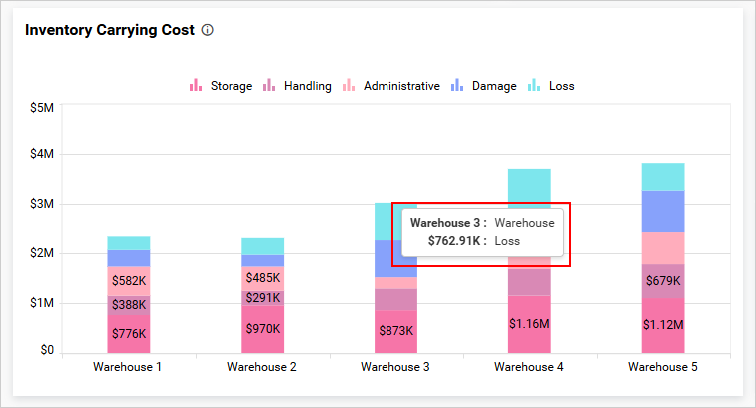Click the $291K Handling segment in Warehouse 2
The height and width of the screenshot is (408, 756).
click(x=262, y=298)
